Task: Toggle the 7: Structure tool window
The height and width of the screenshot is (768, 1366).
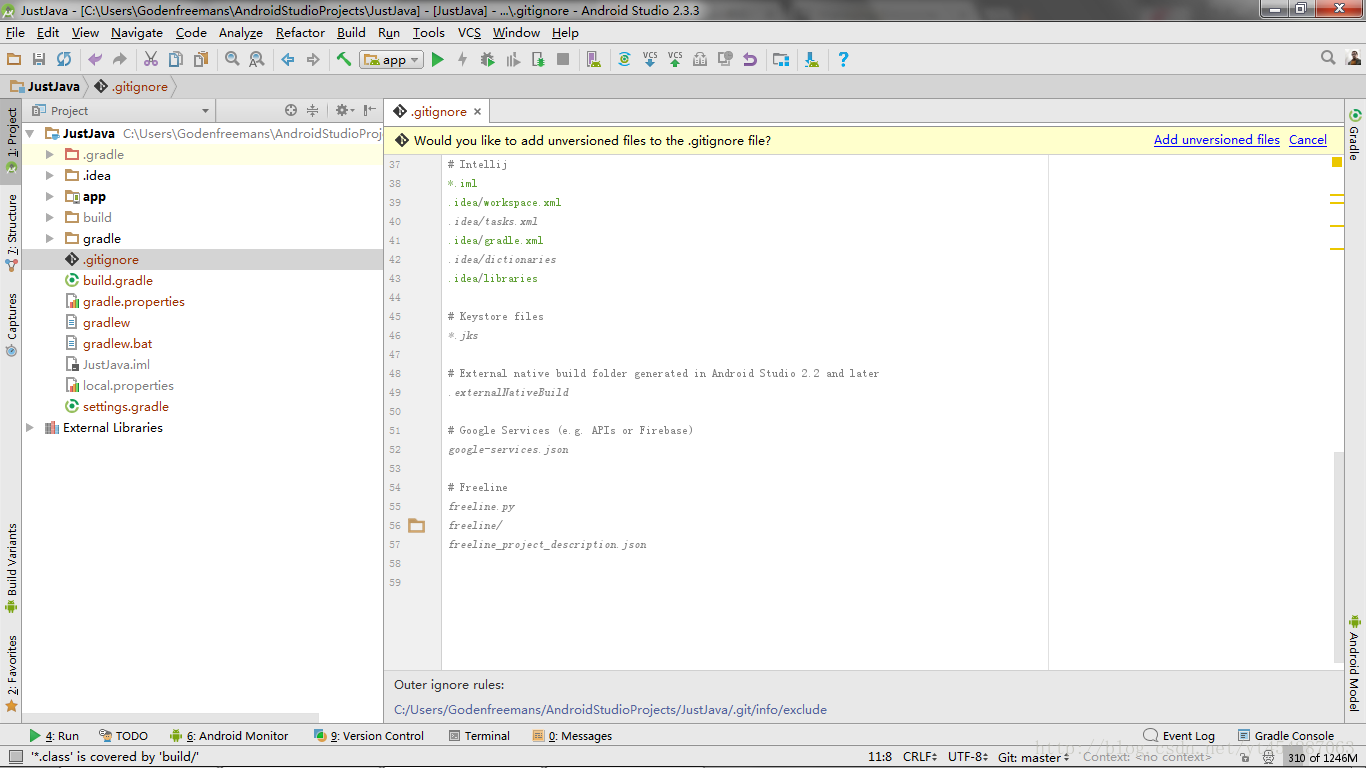Action: (x=12, y=231)
